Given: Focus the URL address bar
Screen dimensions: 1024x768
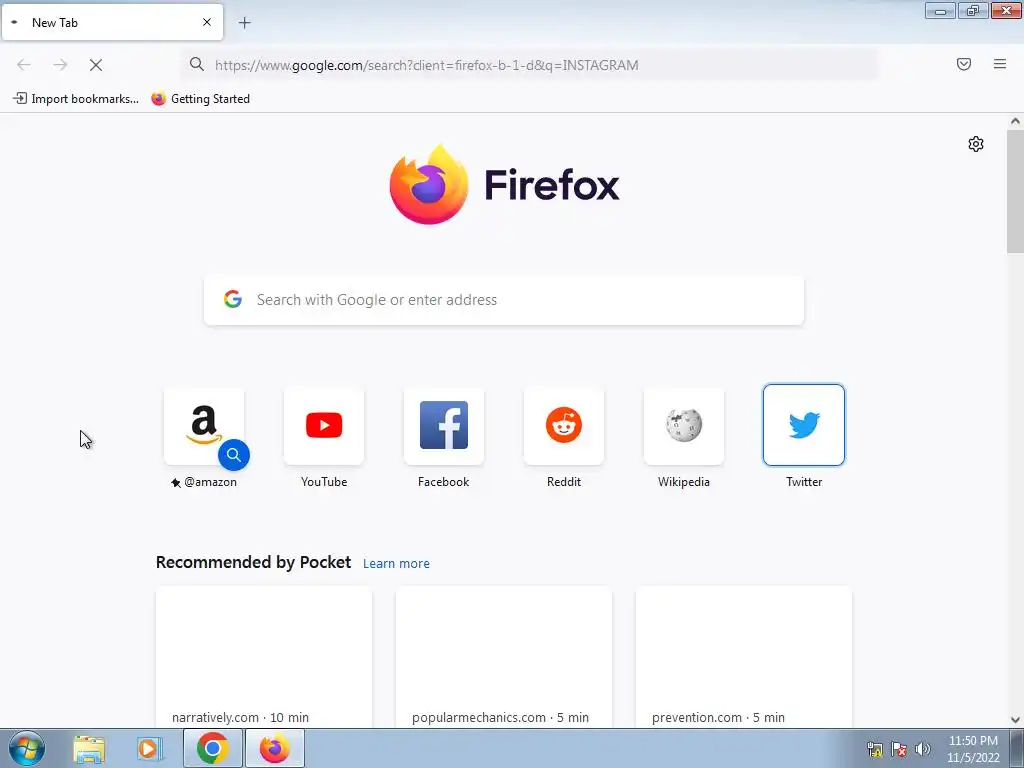Looking at the screenshot, I should click(x=529, y=65).
